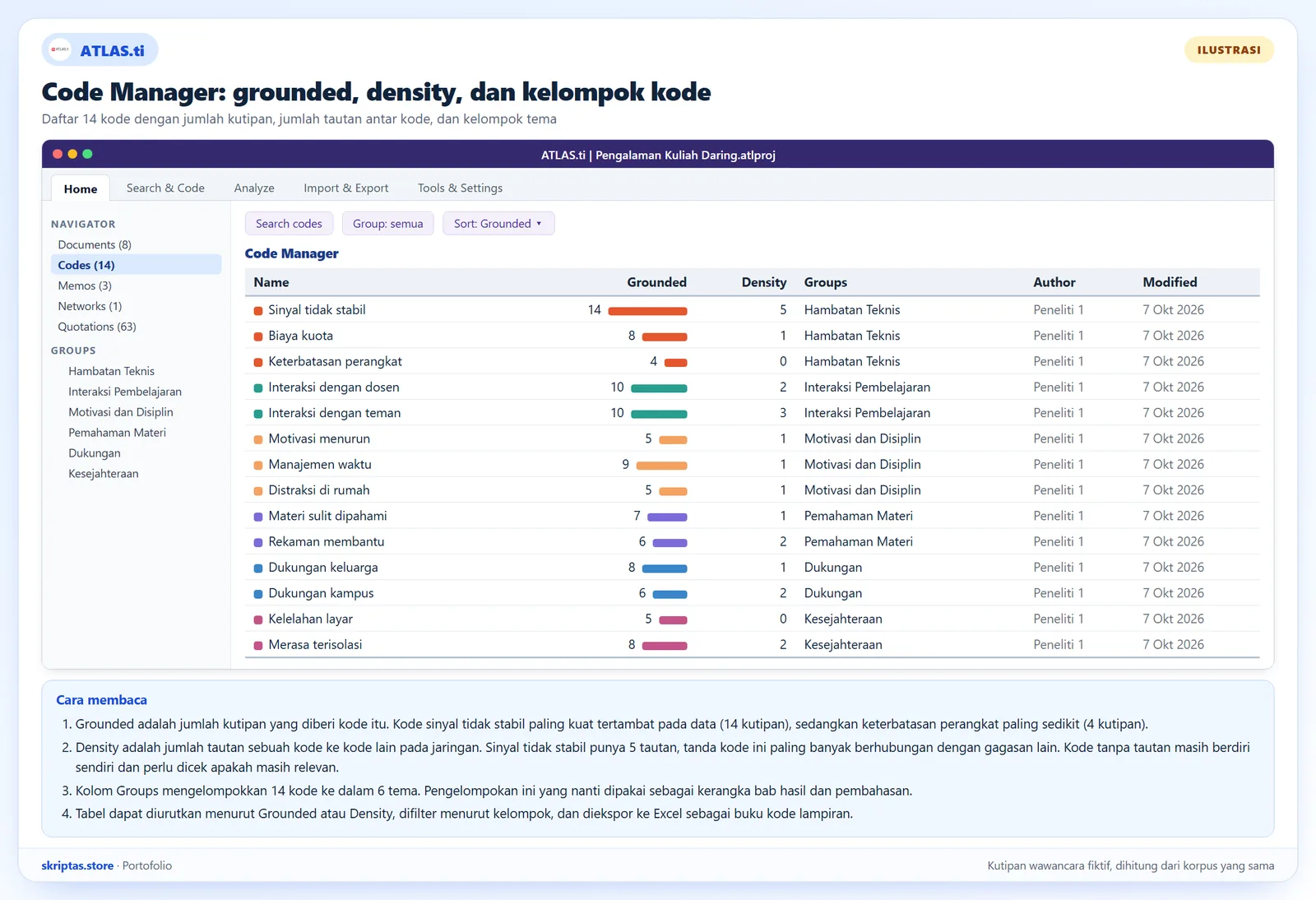Screen dimensions: 1316x900
Task: Click the pink swatch beside Kelelahan layar
Action: coord(258,619)
